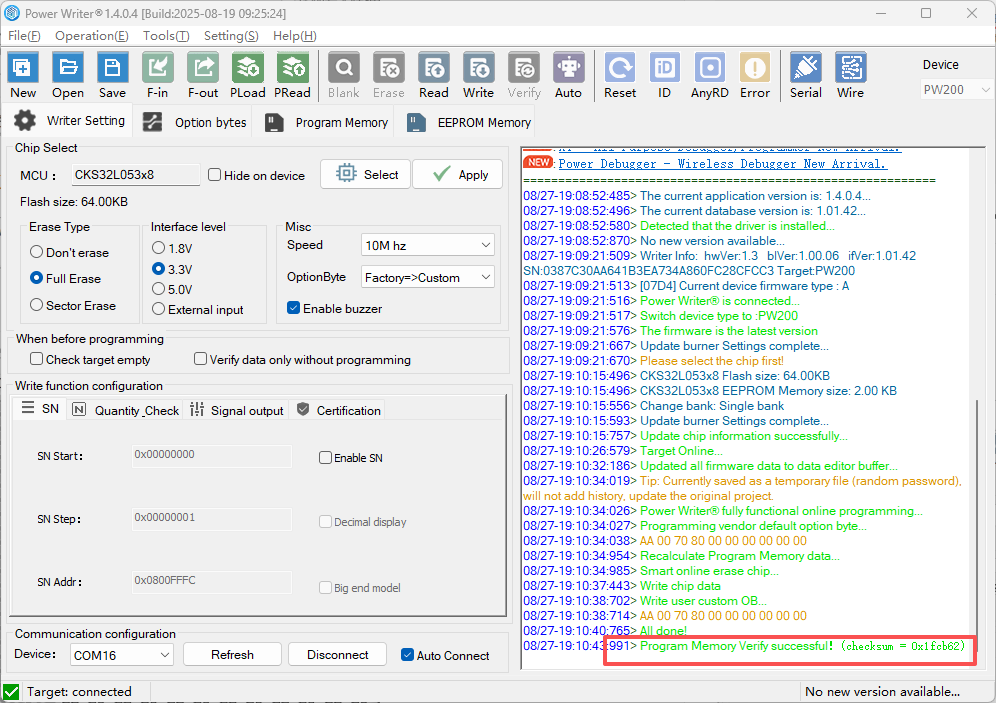Image resolution: width=996 pixels, height=703 pixels.
Task: Click the Write chip toolbar icon
Action: pyautogui.click(x=478, y=68)
